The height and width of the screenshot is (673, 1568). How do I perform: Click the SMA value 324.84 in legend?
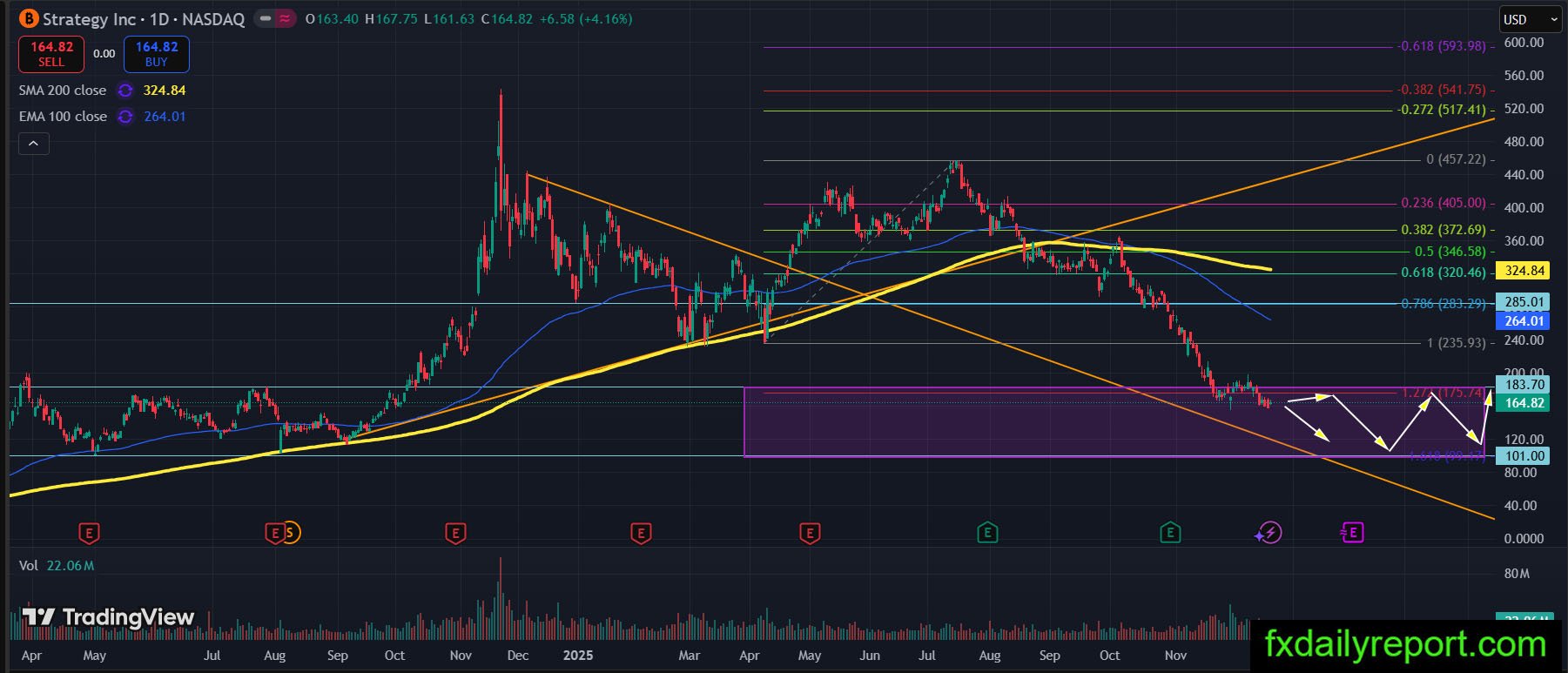click(x=165, y=91)
